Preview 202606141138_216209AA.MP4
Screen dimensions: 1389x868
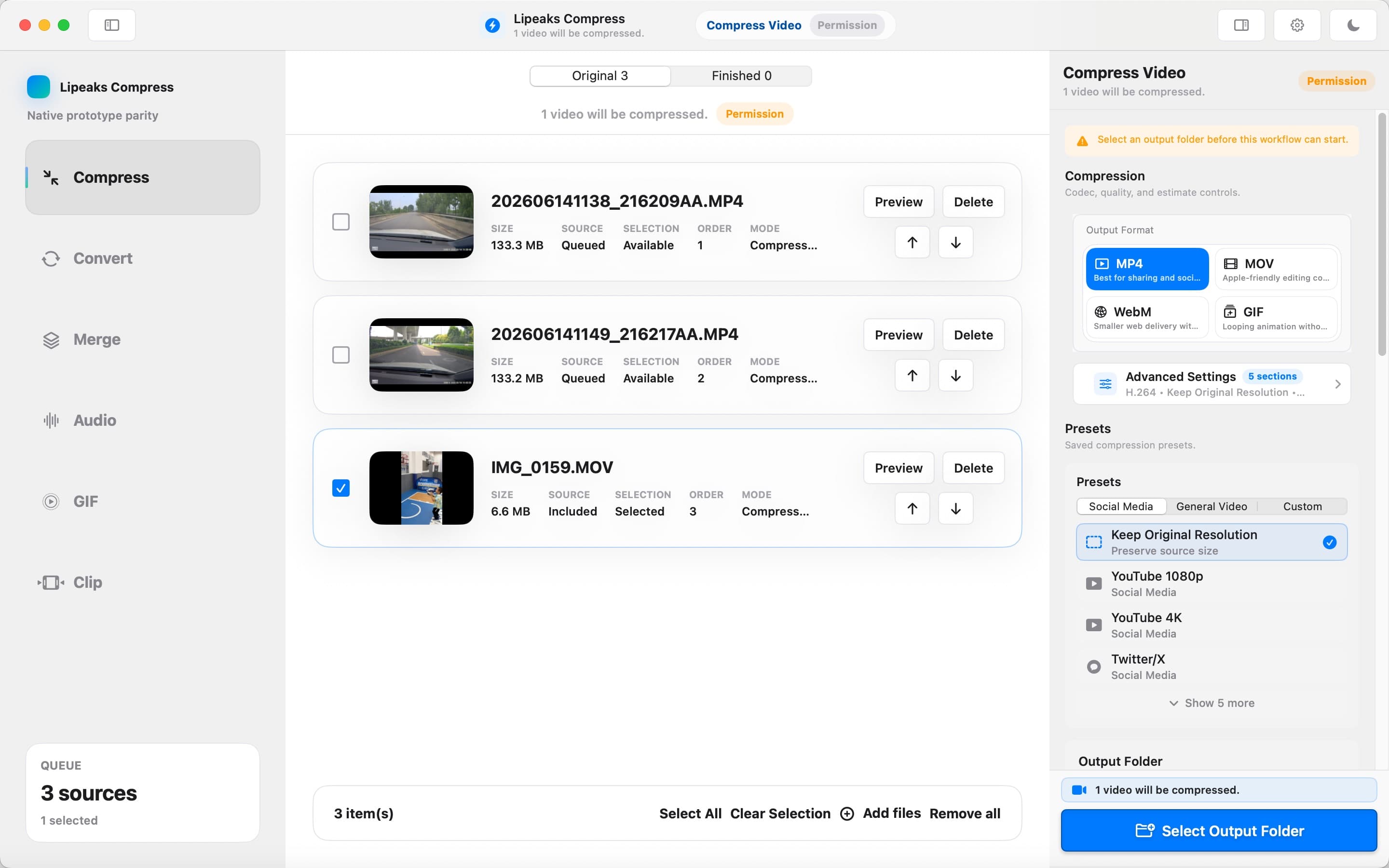(898, 202)
